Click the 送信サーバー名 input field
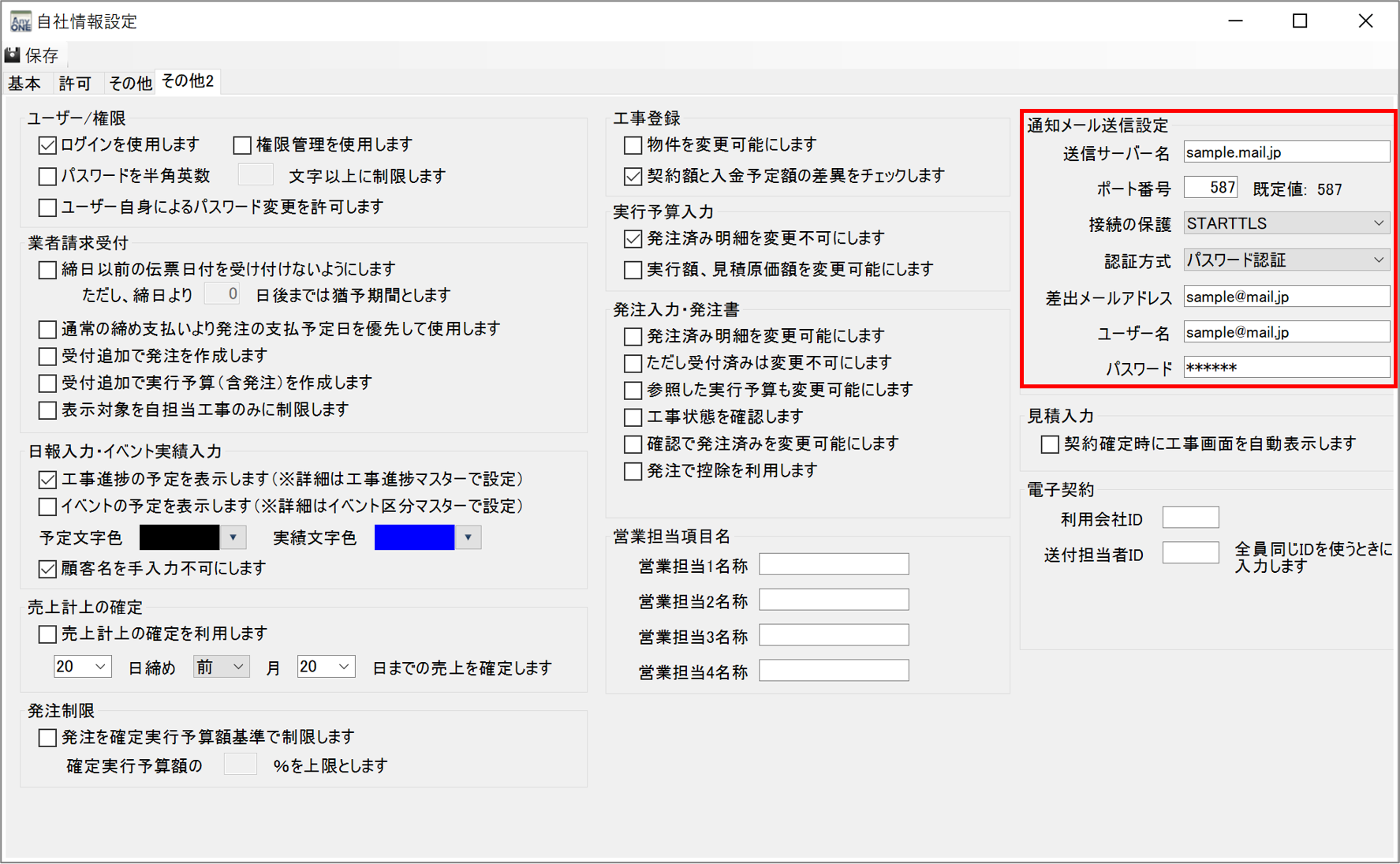Screen dimensions: 1400x864 click(x=1286, y=152)
